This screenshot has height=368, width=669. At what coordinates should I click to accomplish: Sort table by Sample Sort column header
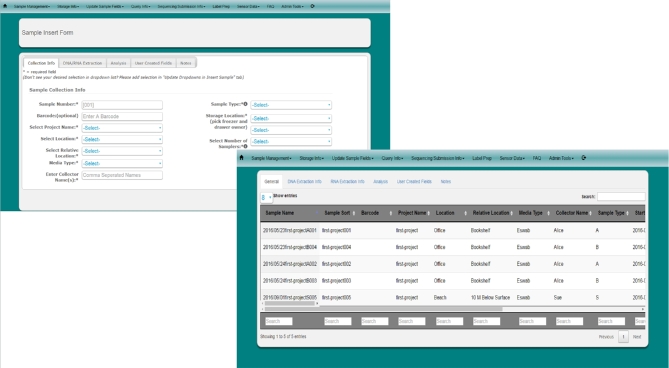coord(337,213)
